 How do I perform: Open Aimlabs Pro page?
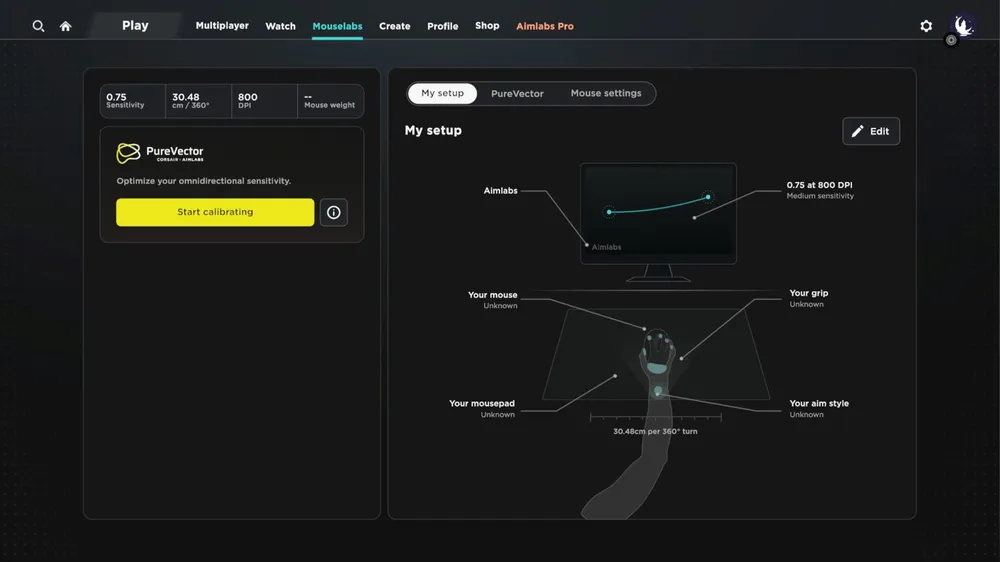[545, 26]
